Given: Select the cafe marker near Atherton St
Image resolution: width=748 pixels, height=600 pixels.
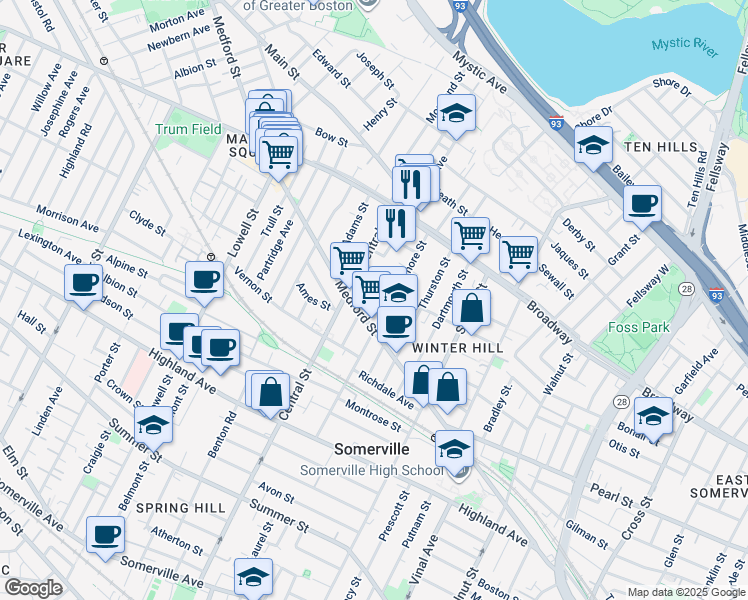Looking at the screenshot, I should (106, 534).
